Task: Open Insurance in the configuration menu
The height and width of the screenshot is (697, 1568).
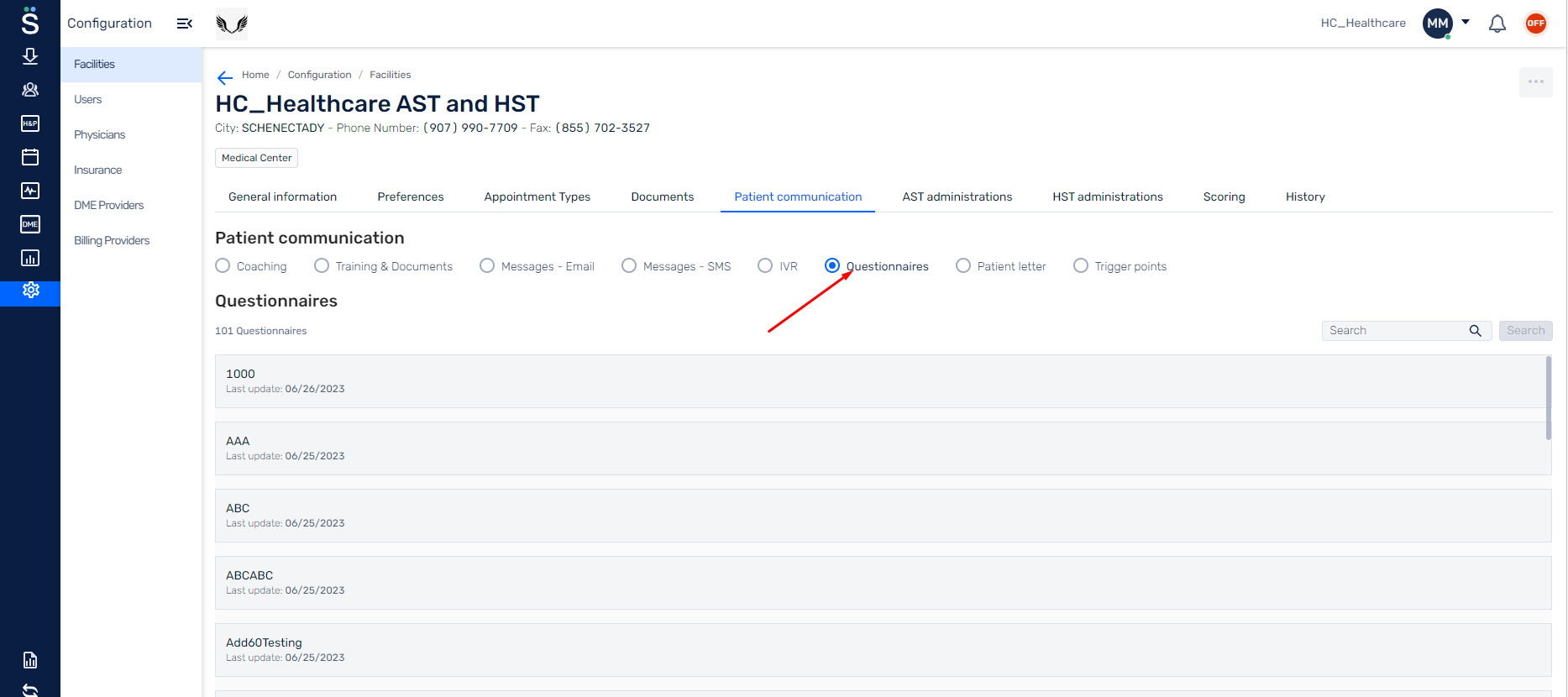Action: click(x=131, y=170)
